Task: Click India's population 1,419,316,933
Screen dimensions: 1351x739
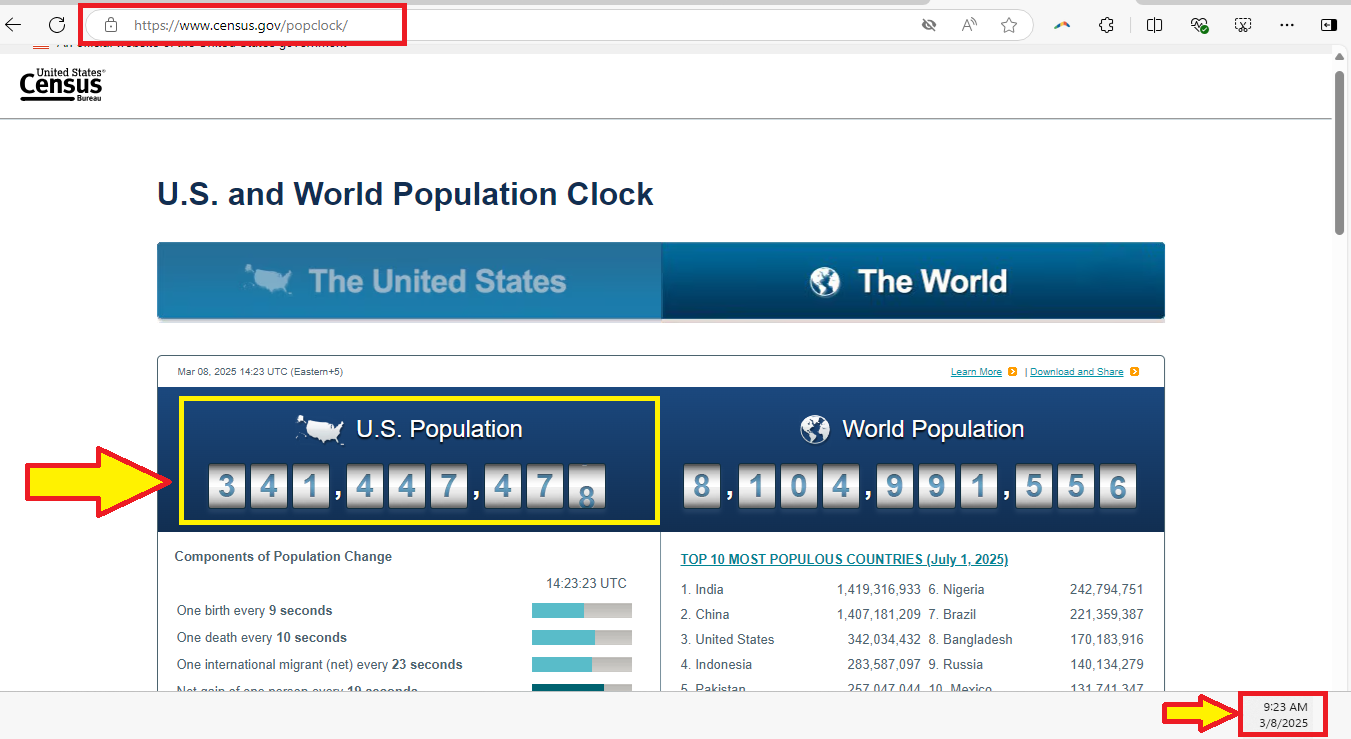Action: [879, 590]
